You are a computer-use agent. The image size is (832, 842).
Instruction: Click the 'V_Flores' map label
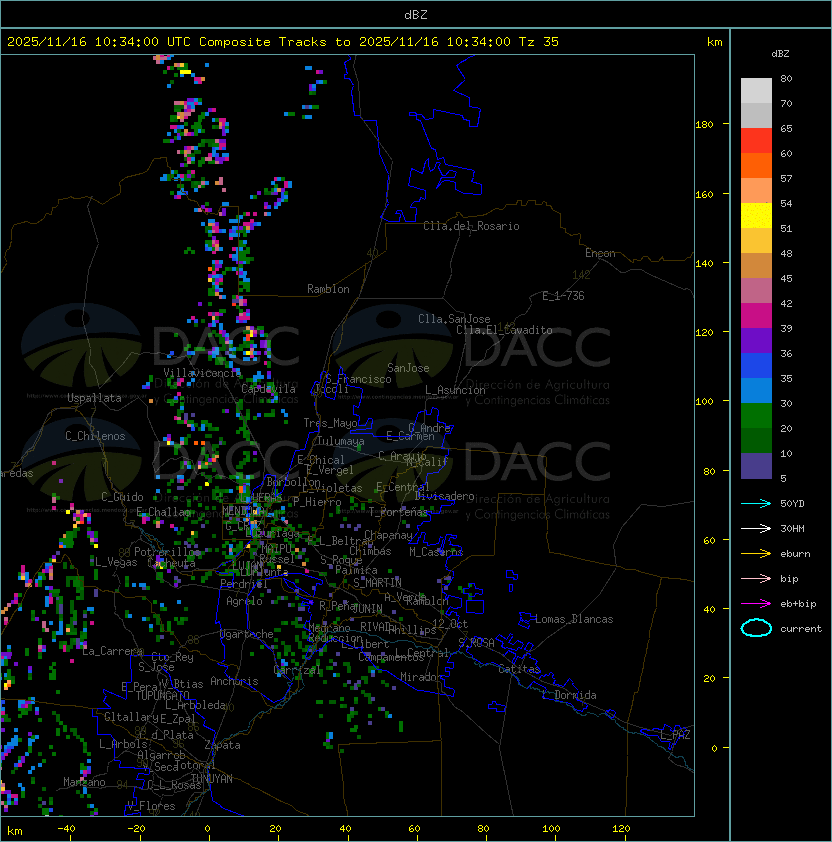(151, 806)
